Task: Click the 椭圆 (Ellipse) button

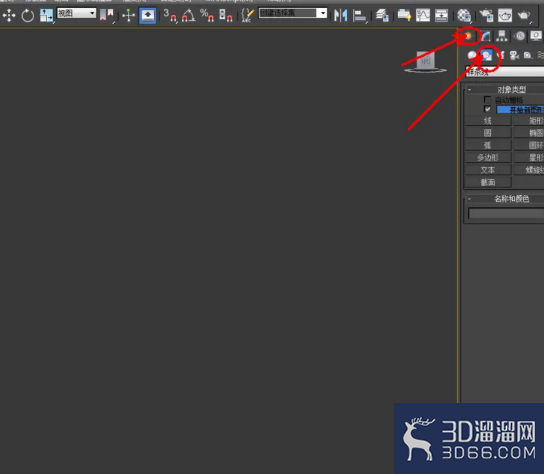Action: pos(529,133)
